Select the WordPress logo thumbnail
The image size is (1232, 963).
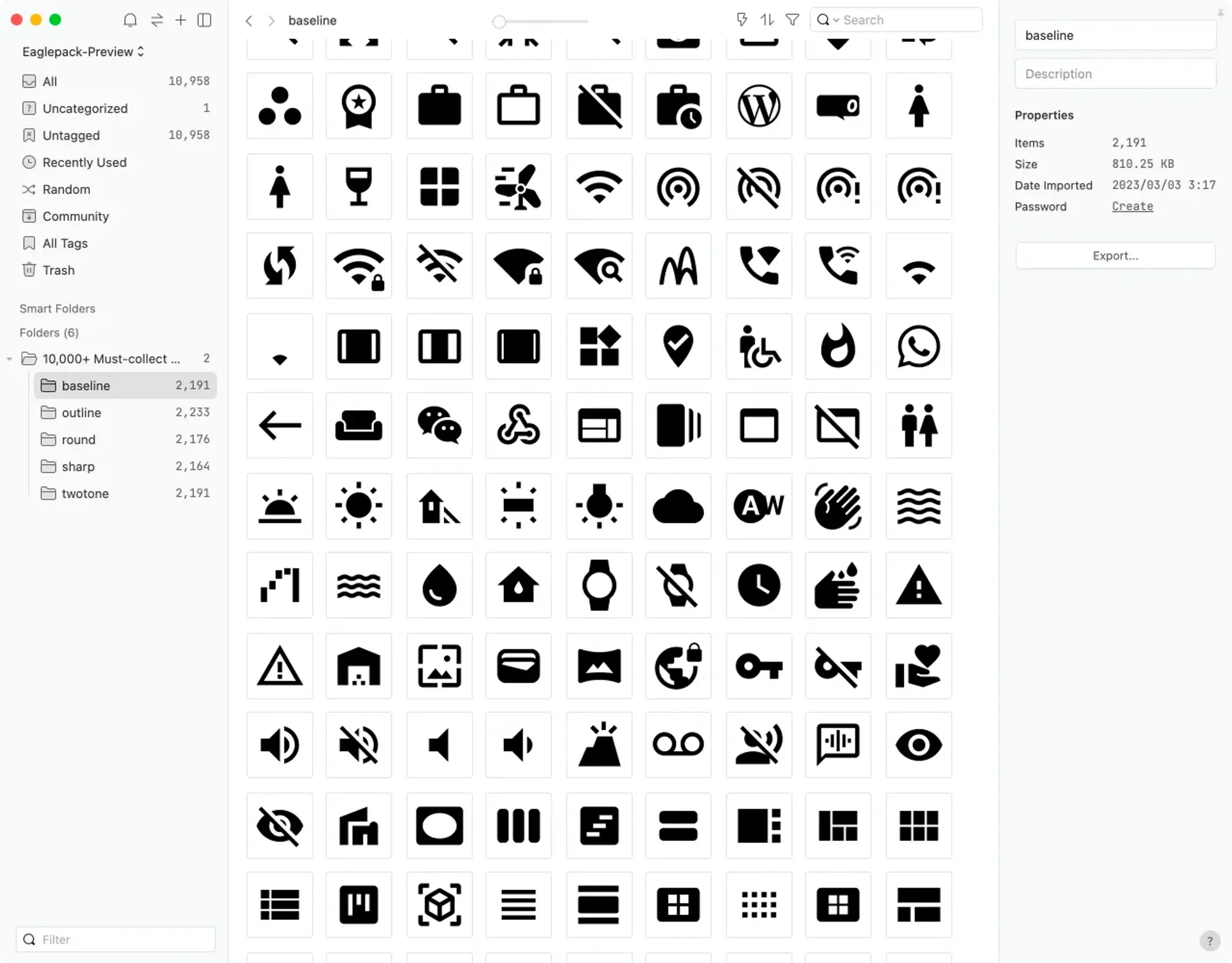(x=759, y=106)
